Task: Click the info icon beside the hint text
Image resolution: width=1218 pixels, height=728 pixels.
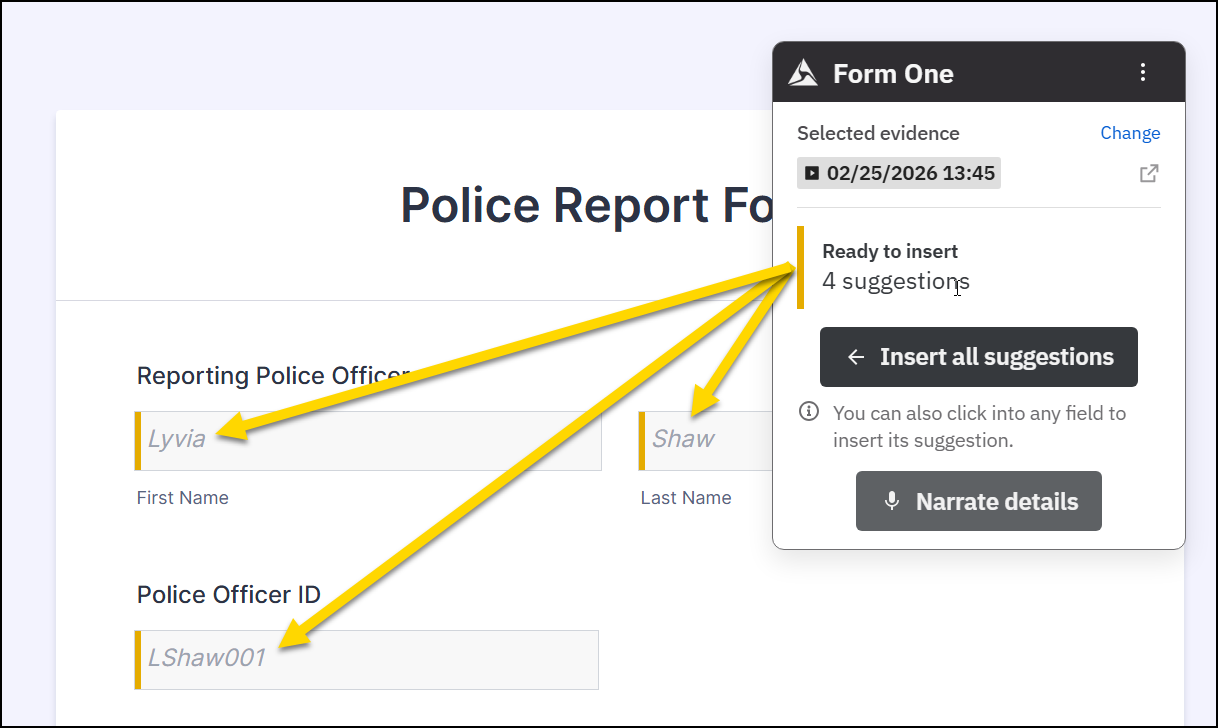Action: tap(810, 412)
